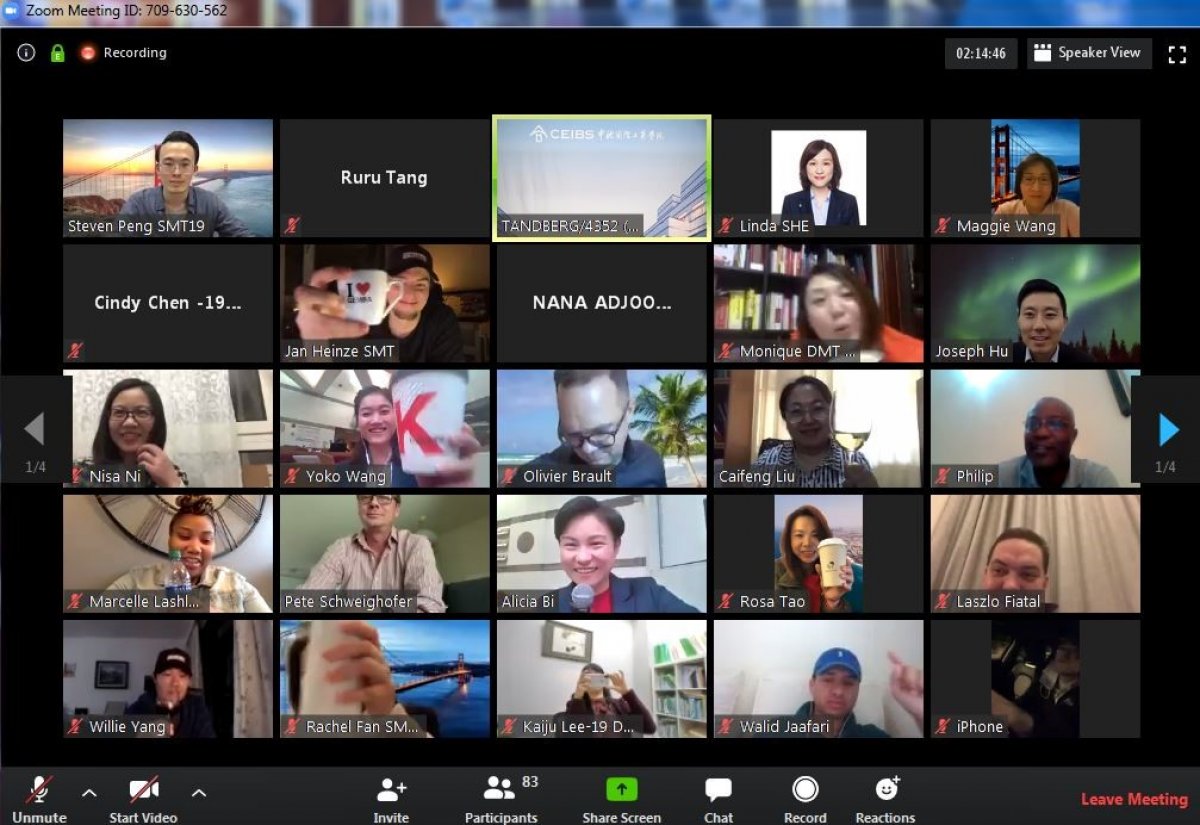Viewport: 1200px width, 825px height.
Task: Go to next page of participants
Action: coord(1166,430)
